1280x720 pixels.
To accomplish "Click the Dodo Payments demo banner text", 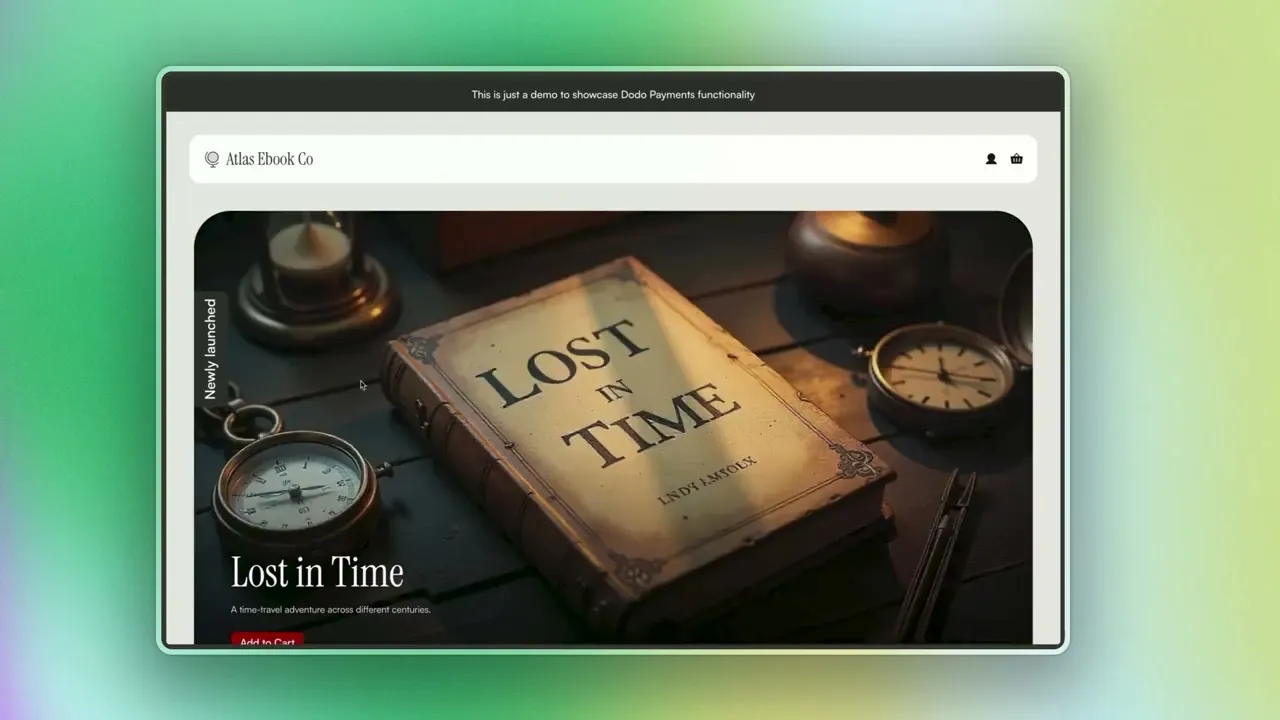I will (613, 95).
